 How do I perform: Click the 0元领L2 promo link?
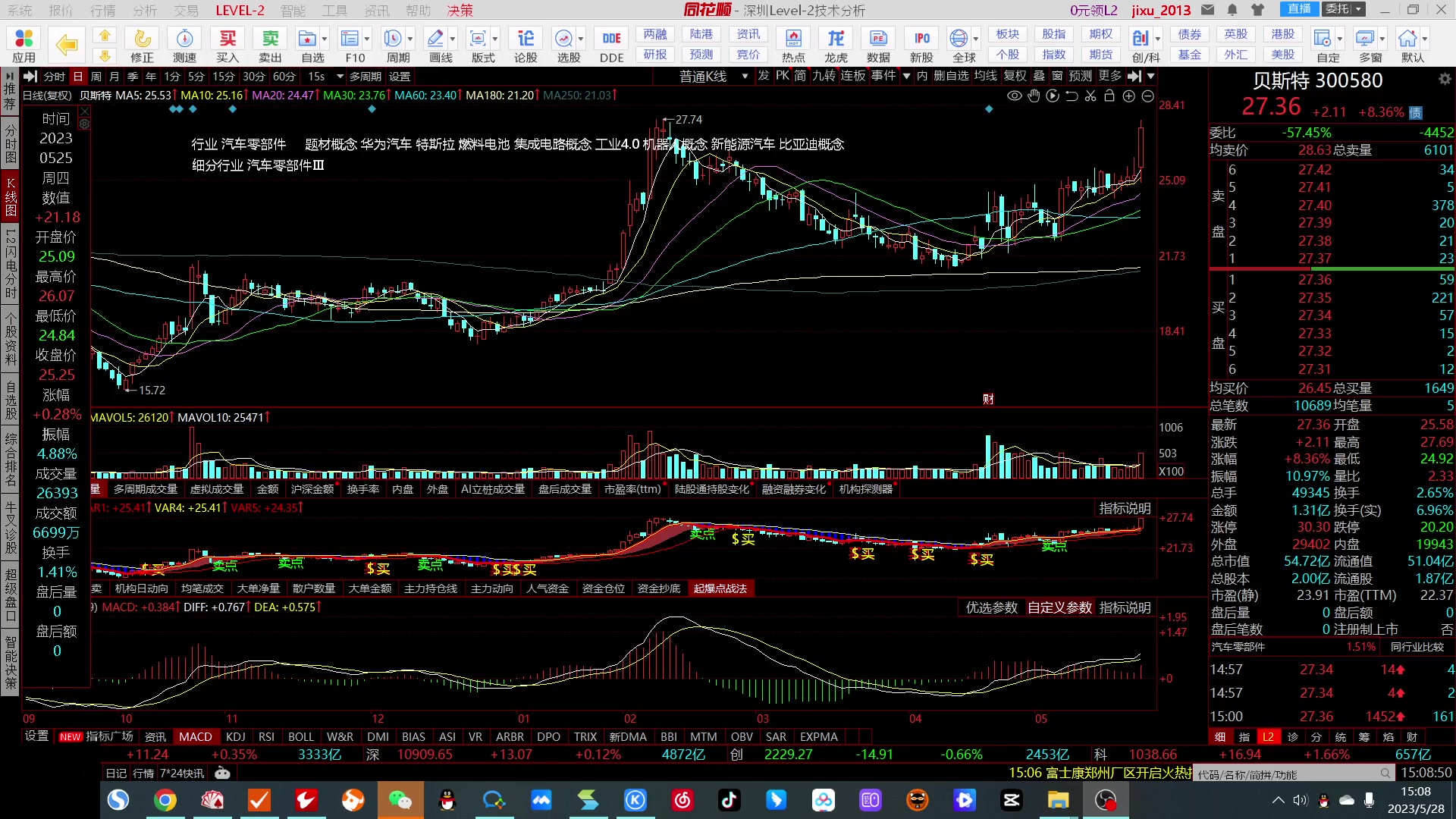pos(1094,10)
